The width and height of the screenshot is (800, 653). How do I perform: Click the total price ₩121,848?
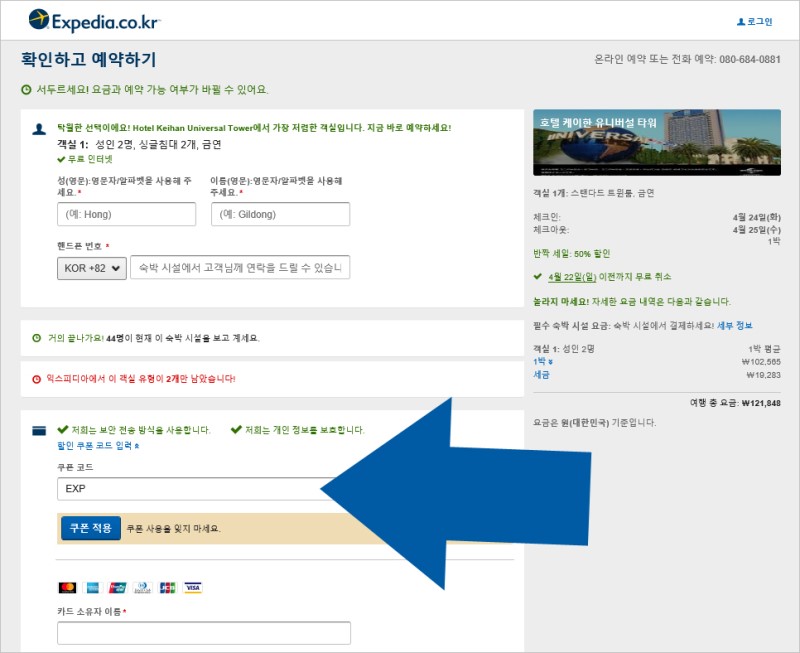tap(761, 403)
